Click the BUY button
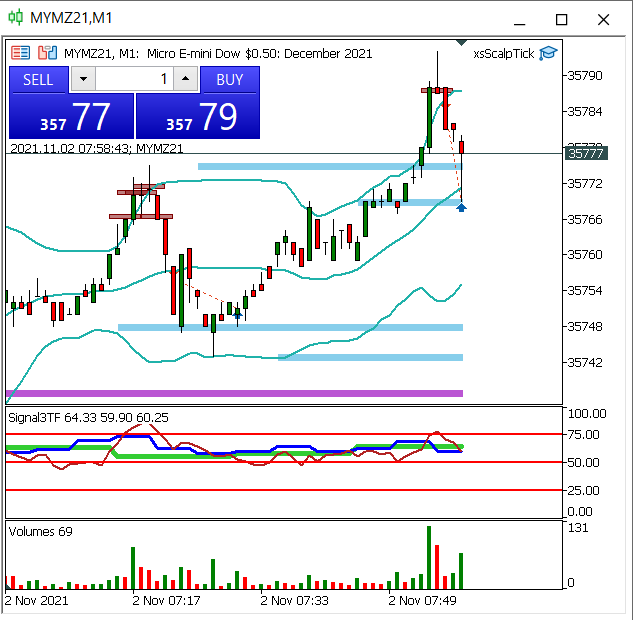Viewport: 633px width, 620px height. tap(230, 80)
